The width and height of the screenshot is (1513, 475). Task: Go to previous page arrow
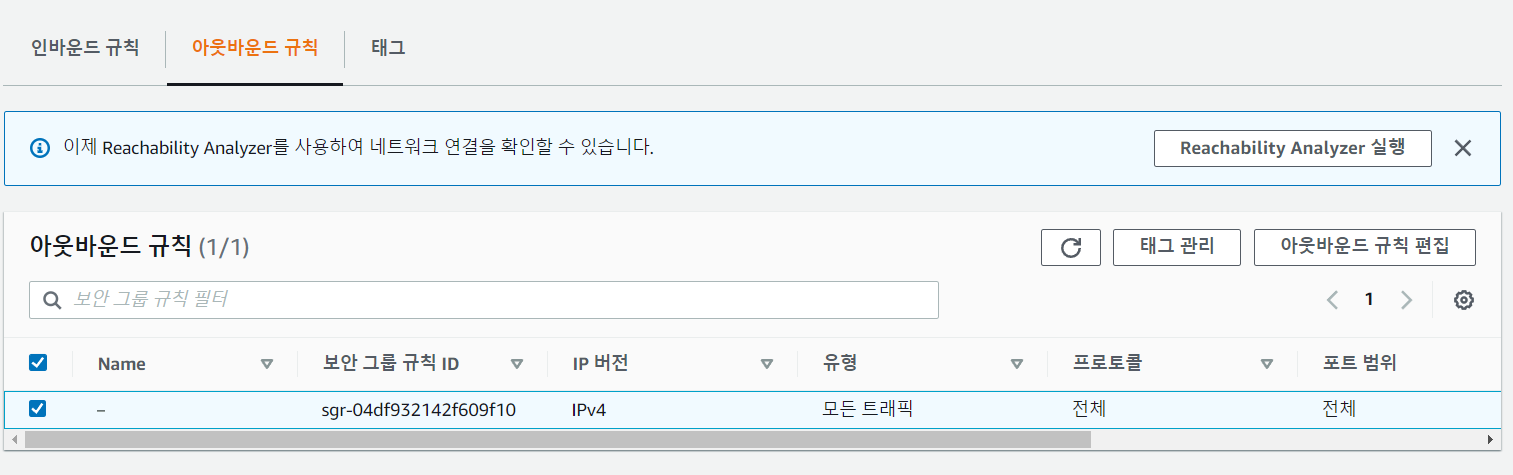point(1332,300)
